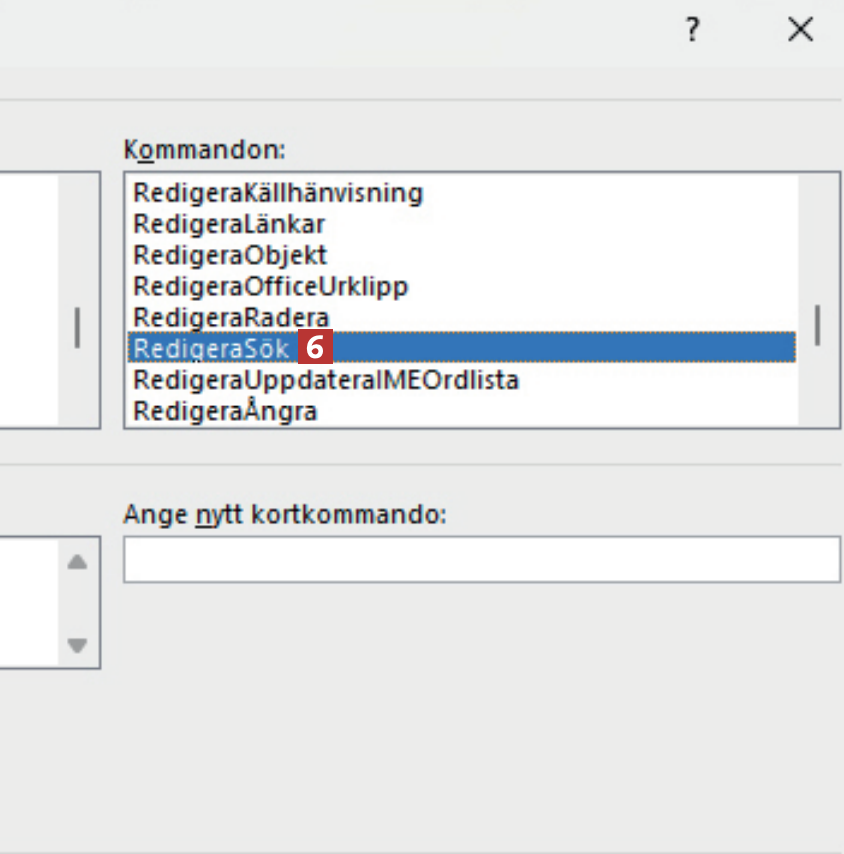Click the red number 6 marker

[x=315, y=348]
